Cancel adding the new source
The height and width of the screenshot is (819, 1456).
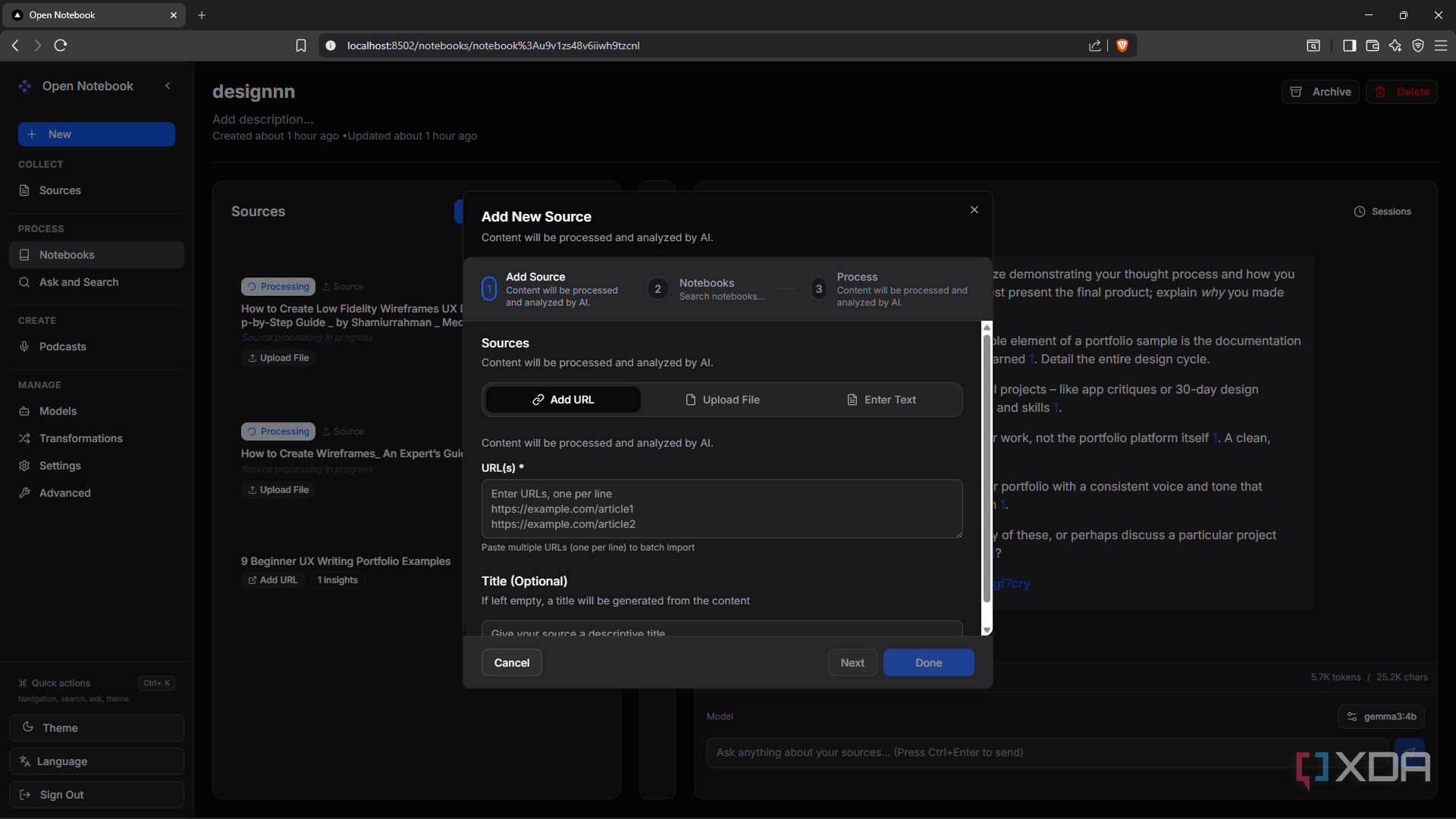[512, 663]
